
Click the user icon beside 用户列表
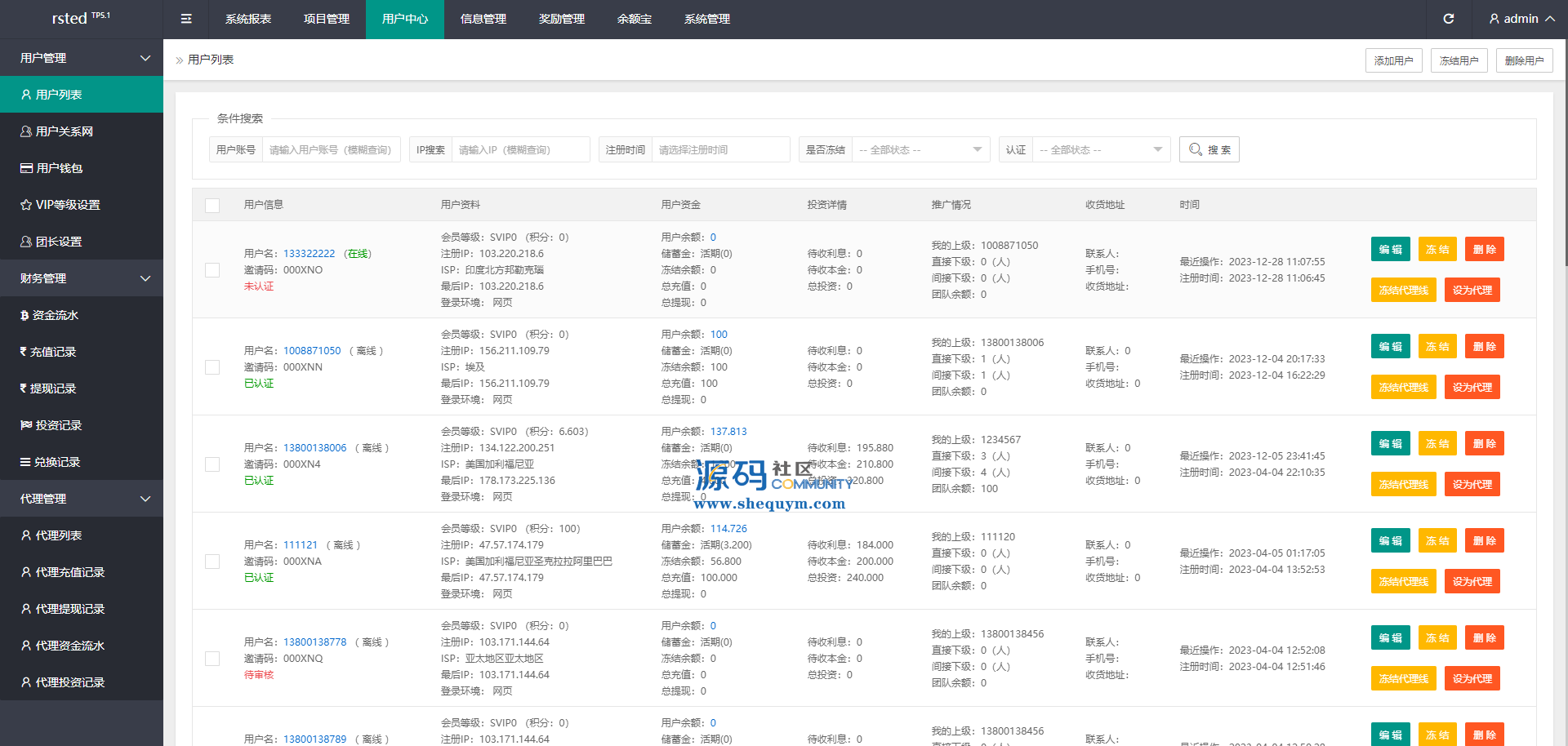pos(26,95)
